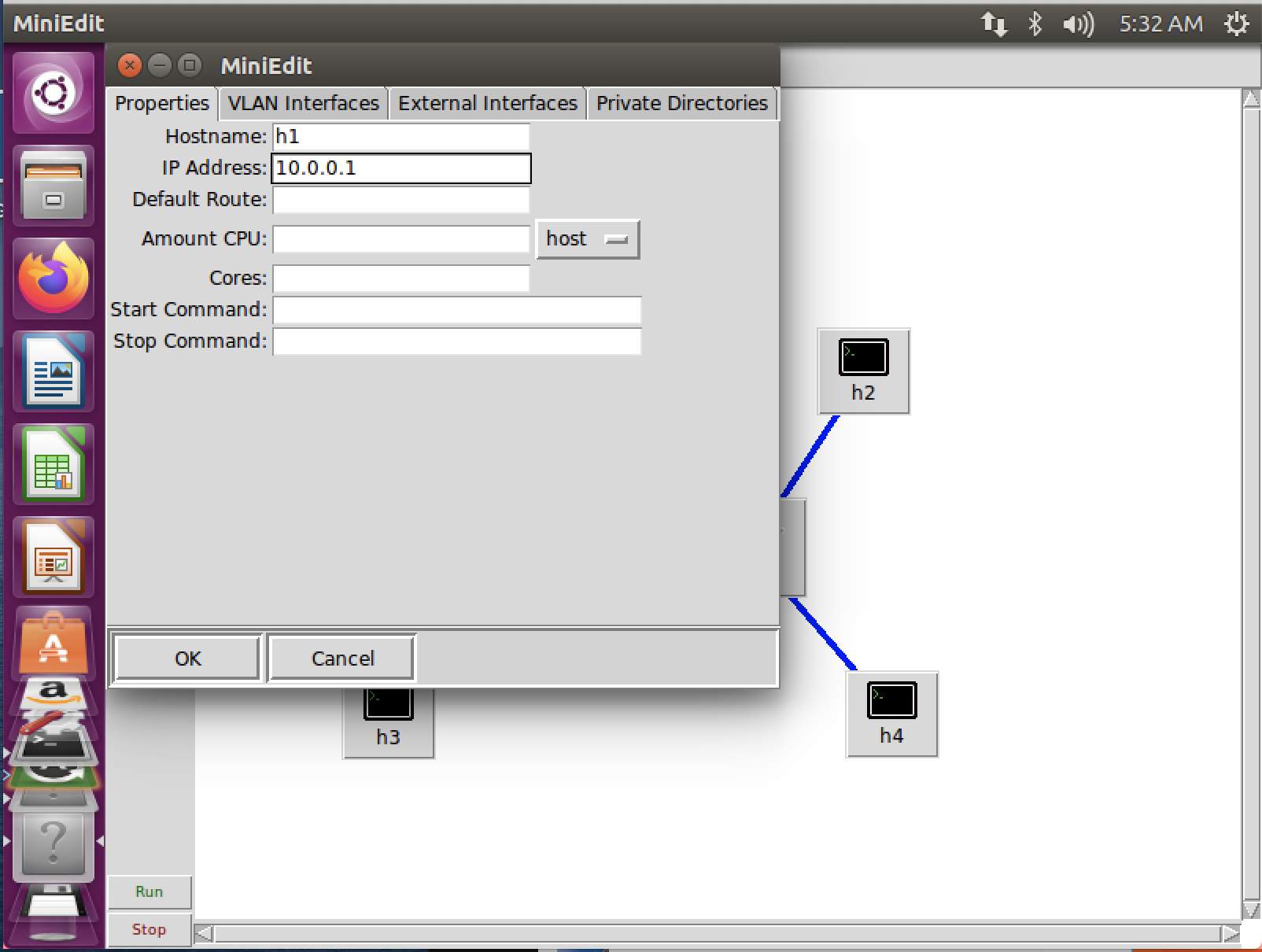1262x952 pixels.
Task: Click the Stop Command input field
Action: pyautogui.click(x=457, y=341)
